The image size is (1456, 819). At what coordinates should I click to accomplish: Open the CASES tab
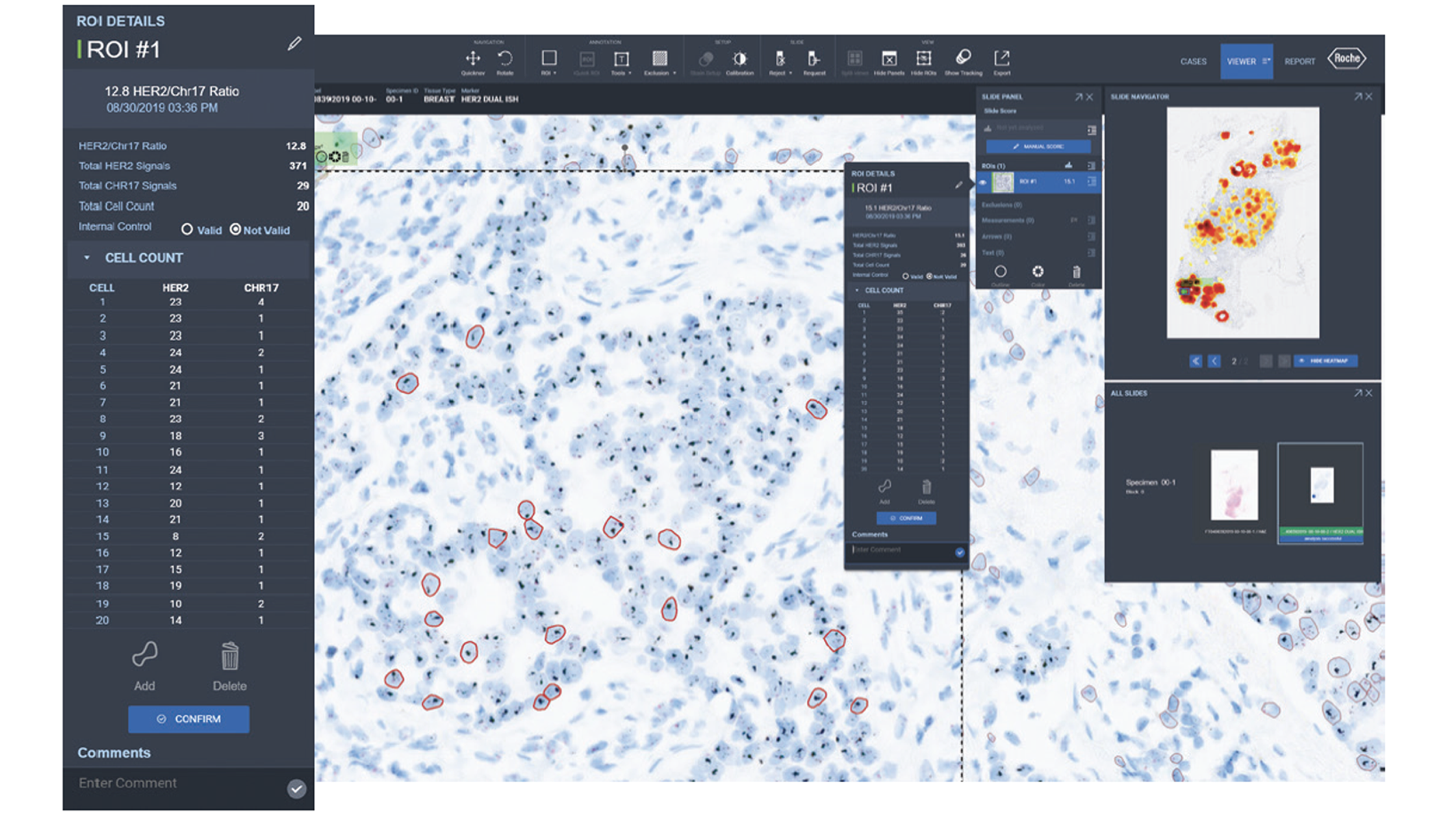point(1193,61)
